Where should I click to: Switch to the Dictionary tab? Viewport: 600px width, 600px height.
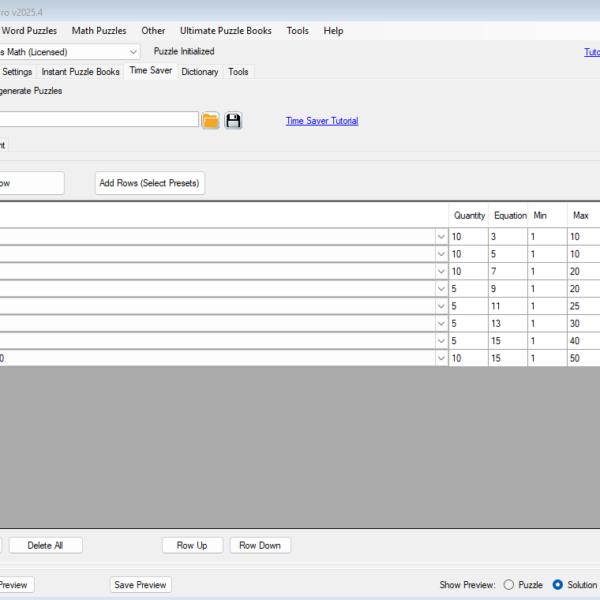pyautogui.click(x=200, y=72)
